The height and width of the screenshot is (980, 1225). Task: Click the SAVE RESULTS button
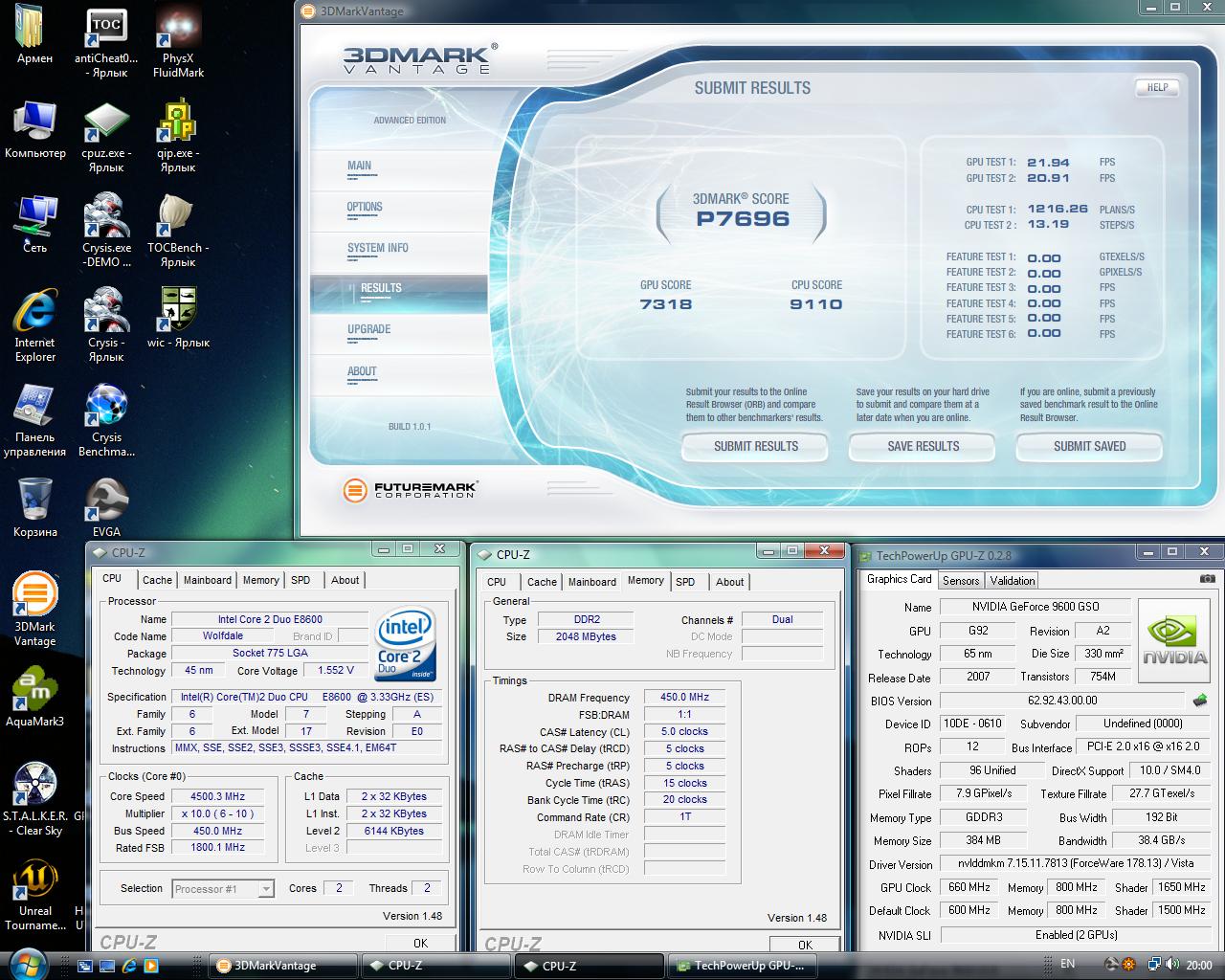coord(923,446)
